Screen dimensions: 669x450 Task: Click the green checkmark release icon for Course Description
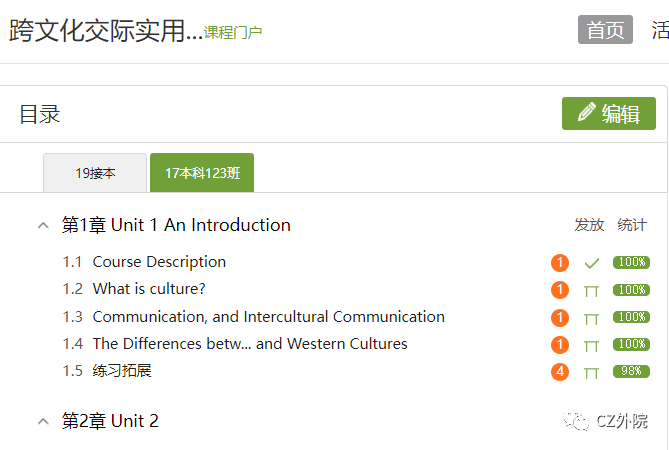tap(592, 263)
